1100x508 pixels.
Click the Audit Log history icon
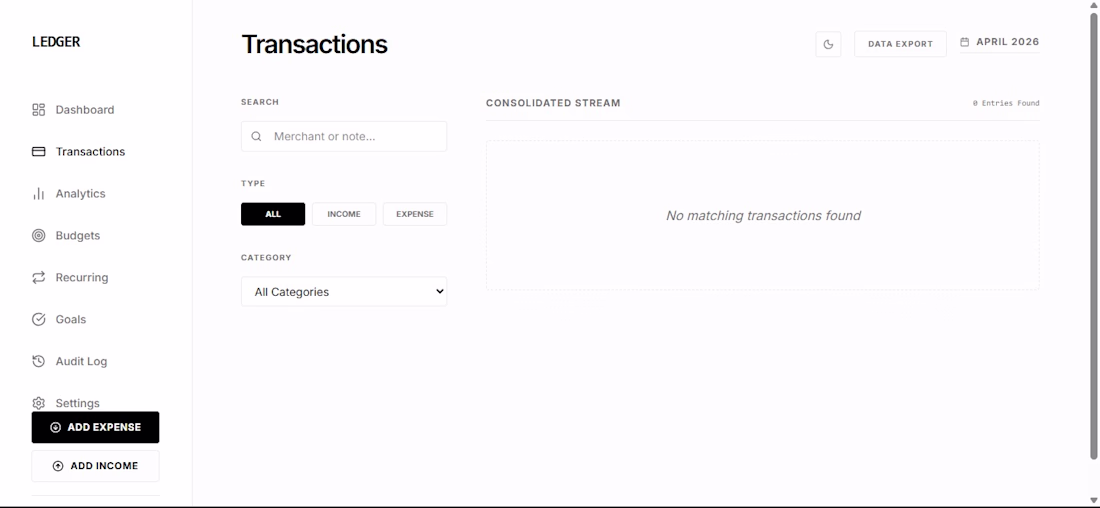pyautogui.click(x=39, y=361)
